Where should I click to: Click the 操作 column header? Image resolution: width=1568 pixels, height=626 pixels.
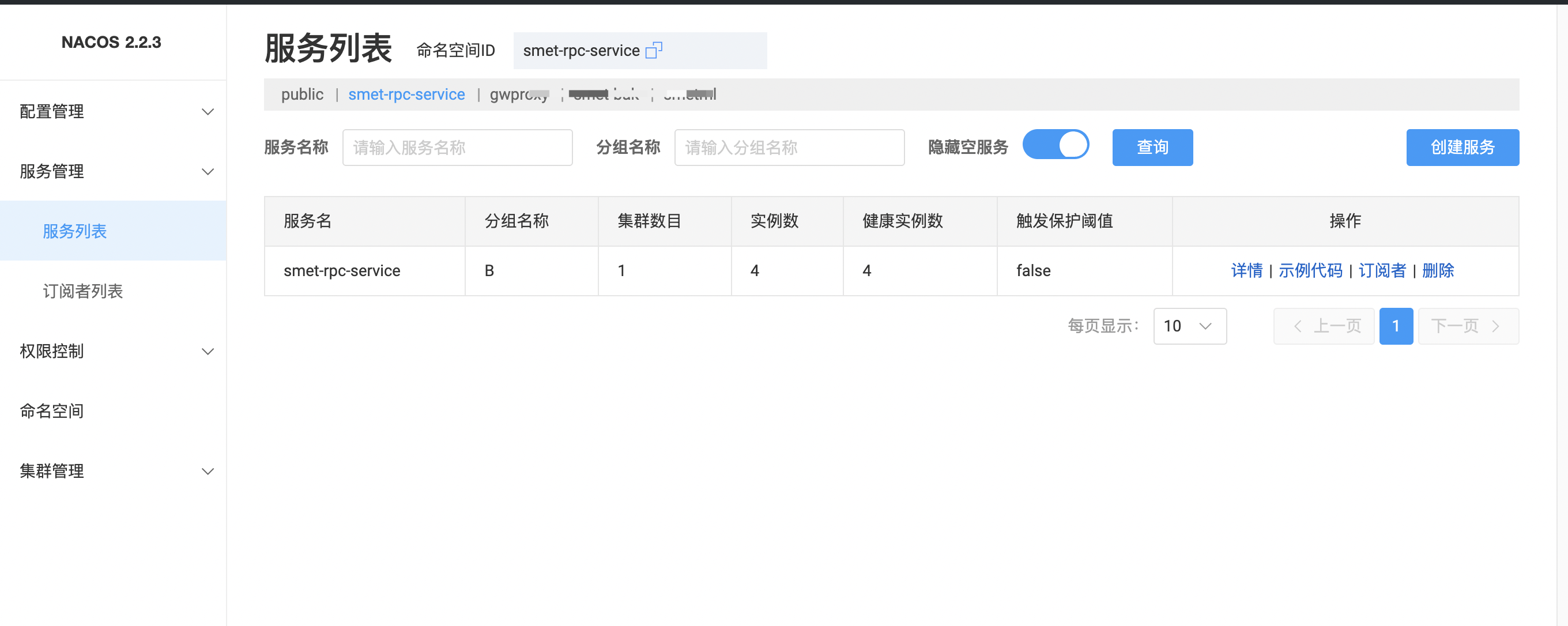[x=1345, y=221]
